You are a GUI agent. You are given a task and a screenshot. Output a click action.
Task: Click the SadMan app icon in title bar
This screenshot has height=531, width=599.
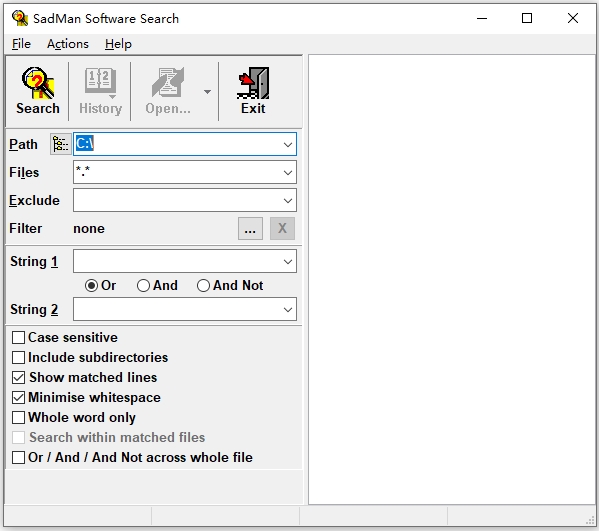click(x=19, y=18)
